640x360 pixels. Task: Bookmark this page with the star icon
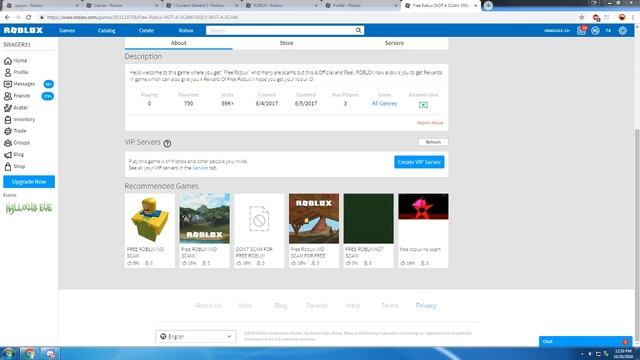coord(582,17)
